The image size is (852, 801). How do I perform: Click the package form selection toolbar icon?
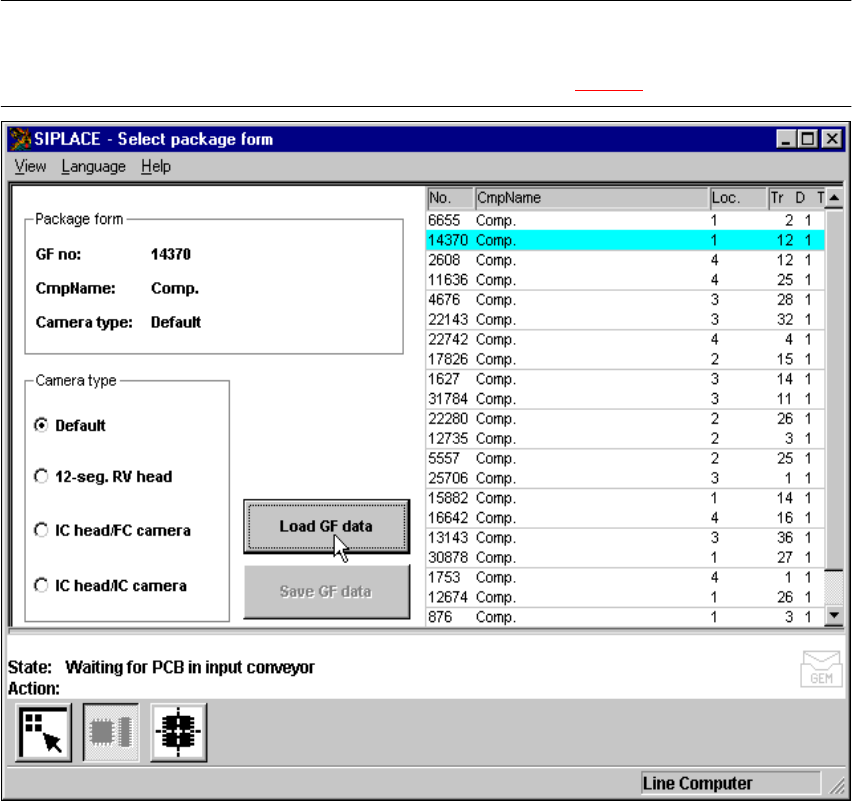tap(43, 733)
